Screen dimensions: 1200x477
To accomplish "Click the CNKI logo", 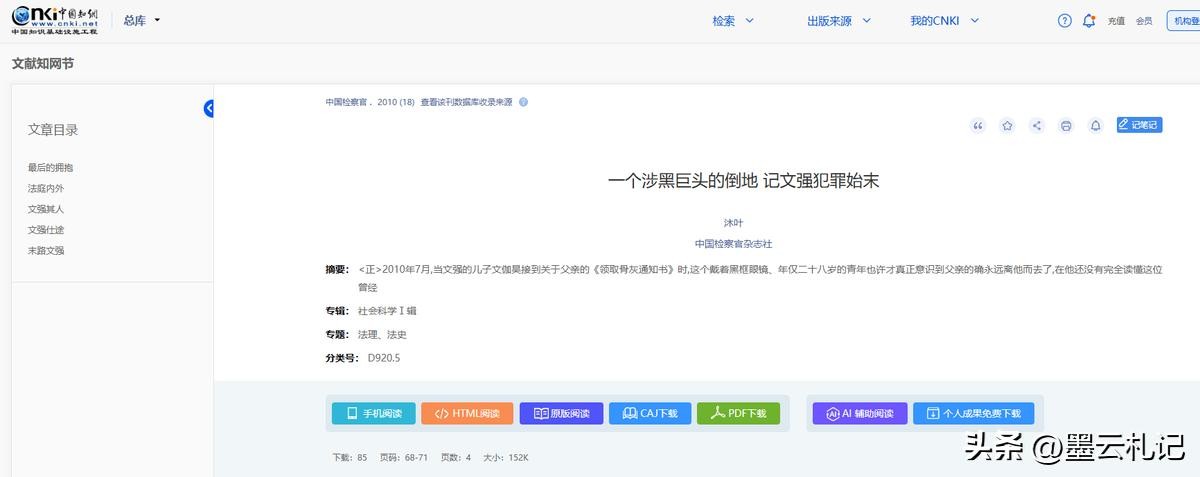I will coord(55,20).
